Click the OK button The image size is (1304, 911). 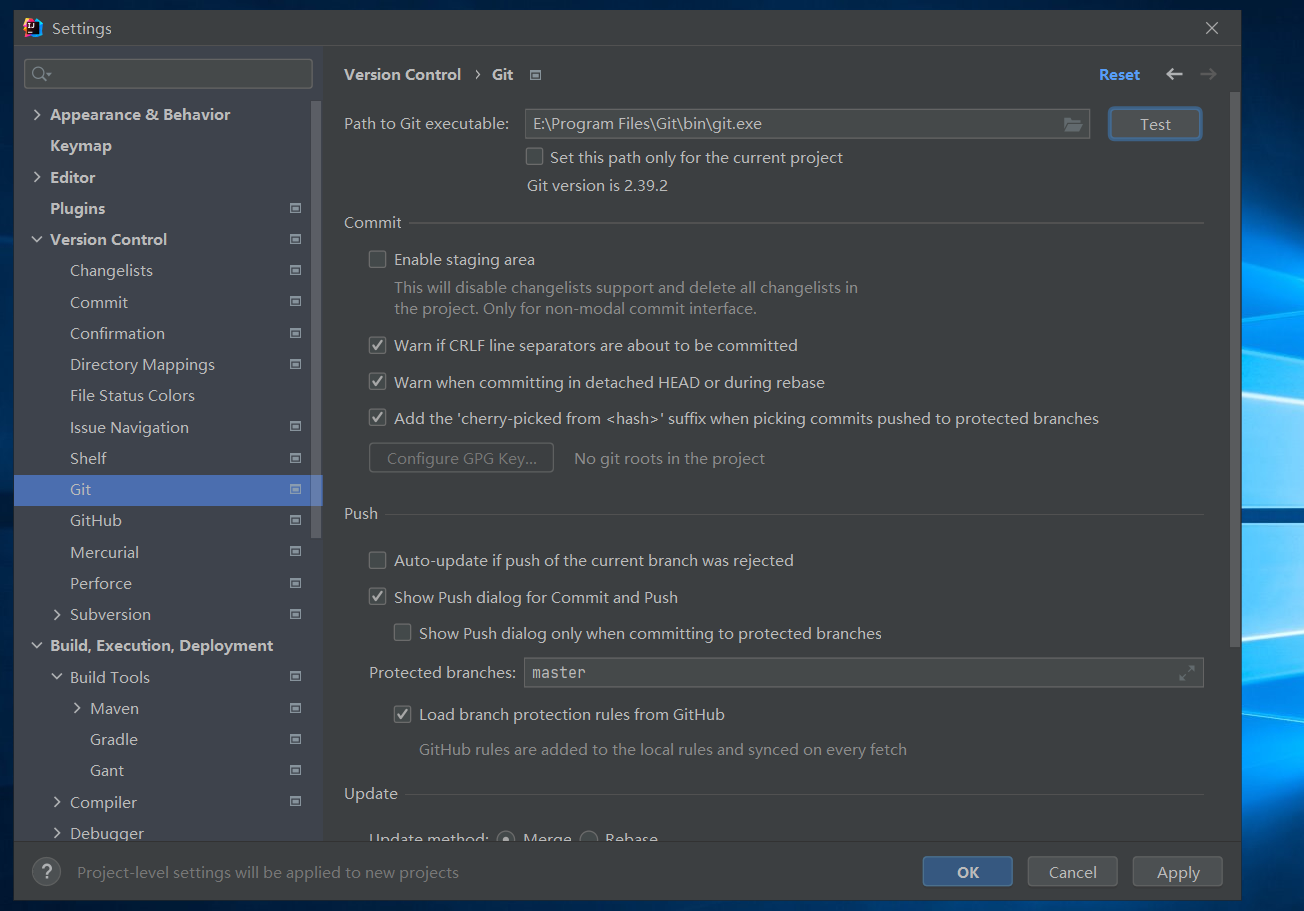click(x=967, y=872)
